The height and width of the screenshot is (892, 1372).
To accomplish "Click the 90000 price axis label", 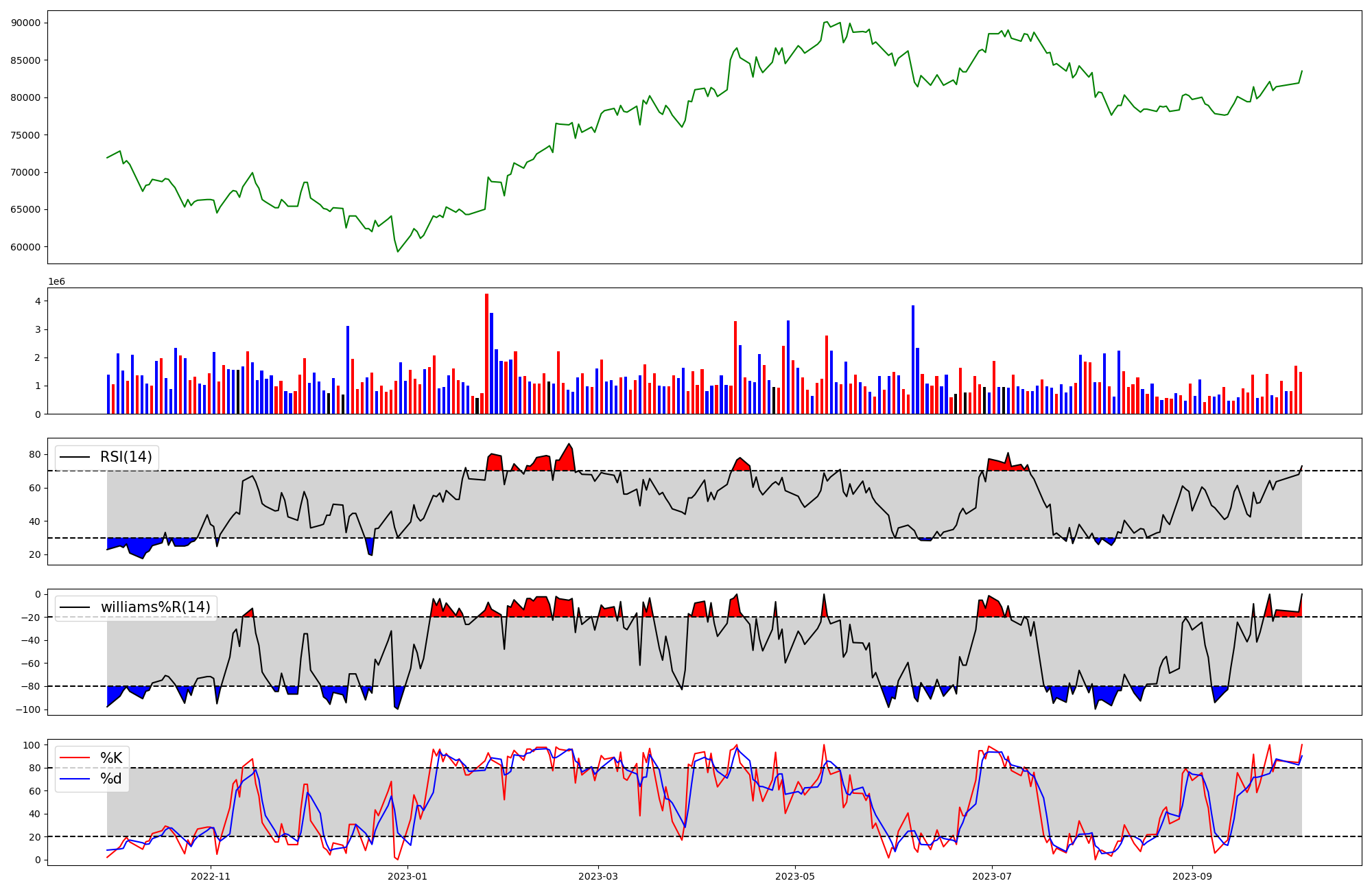I will pos(26,23).
